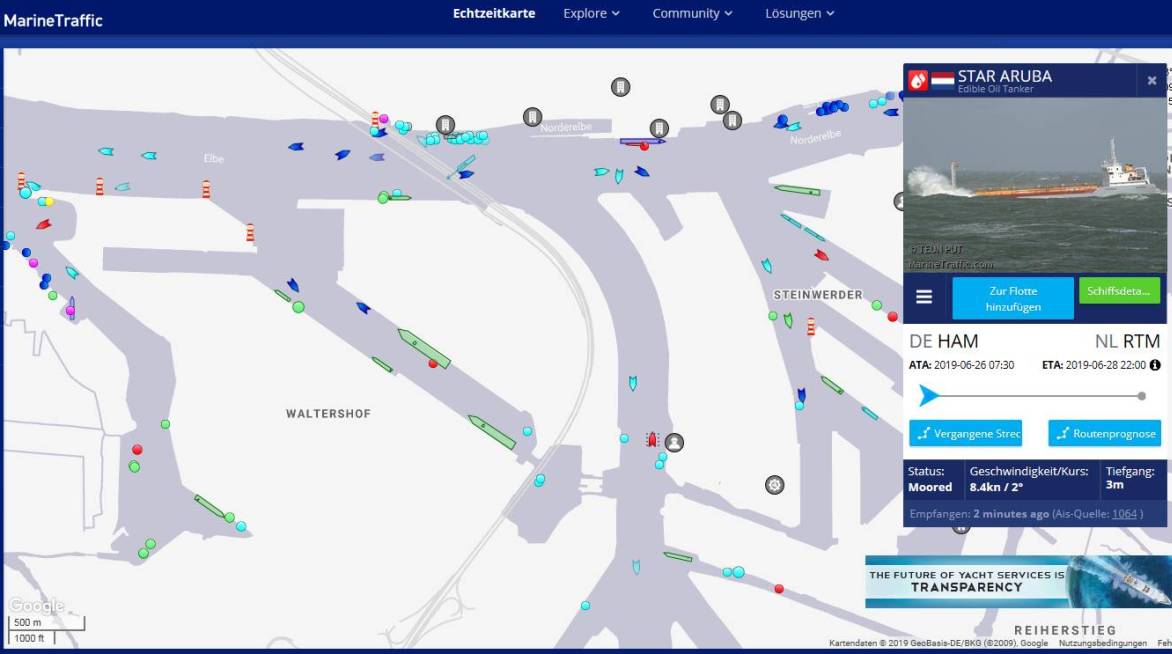This screenshot has height=654, width=1172.
Task: Close the STAR ARUBA vessel panel
Action: coord(1152,80)
